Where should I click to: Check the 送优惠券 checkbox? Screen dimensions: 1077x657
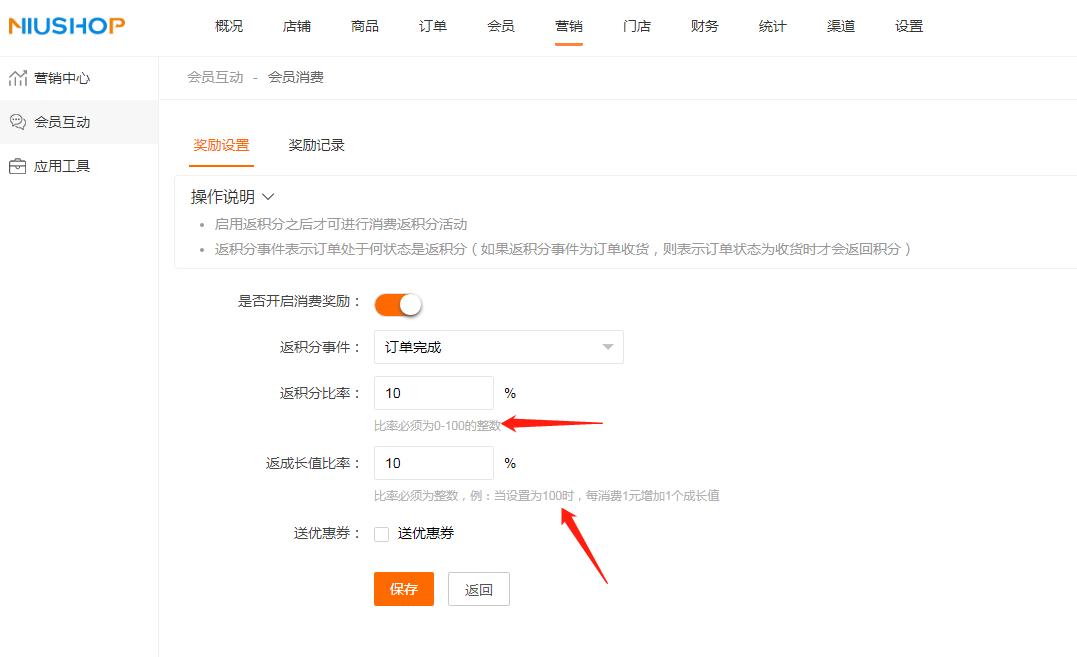[x=380, y=533]
